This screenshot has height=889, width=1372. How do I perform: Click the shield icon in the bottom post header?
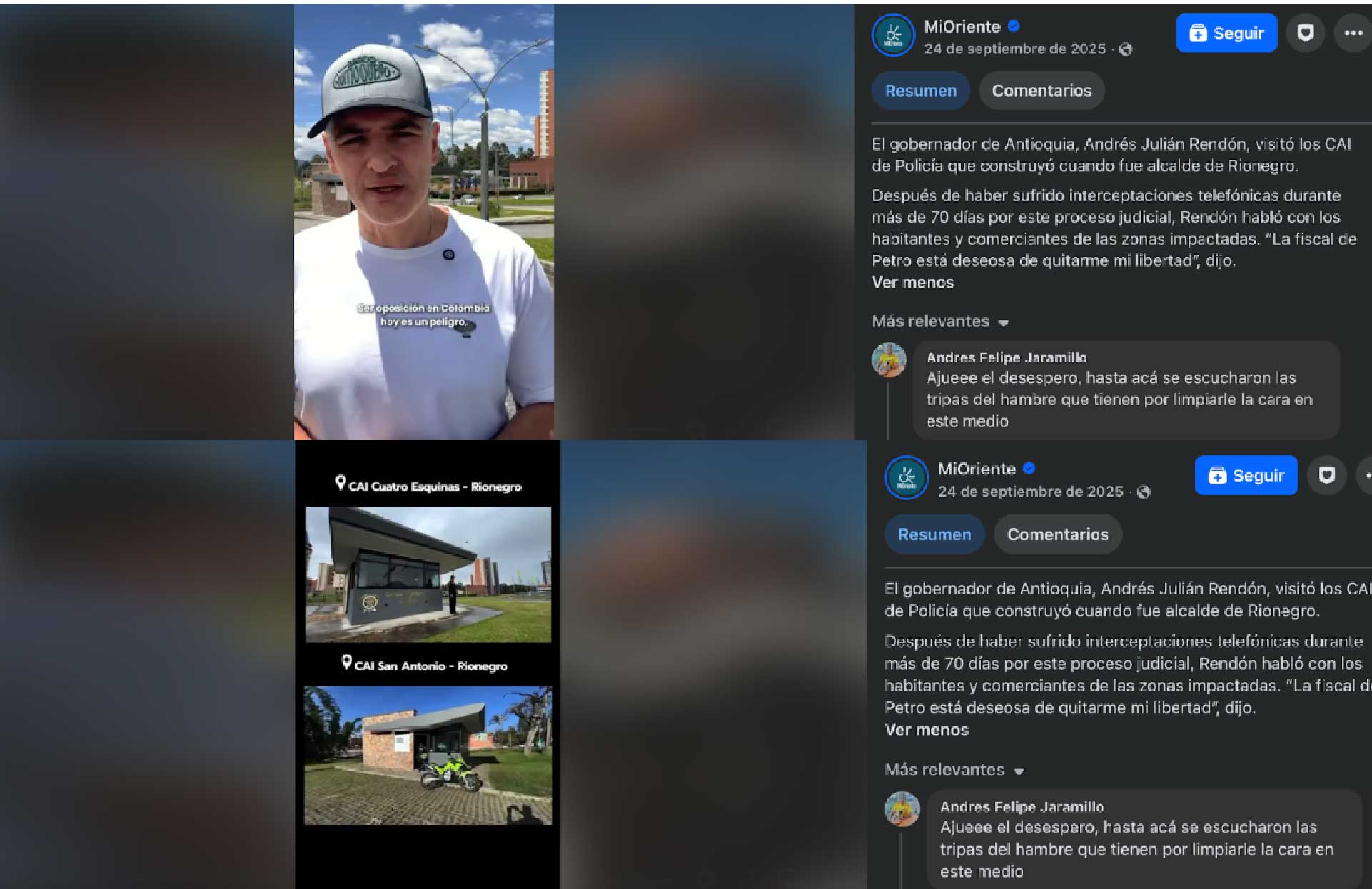pyautogui.click(x=1326, y=475)
